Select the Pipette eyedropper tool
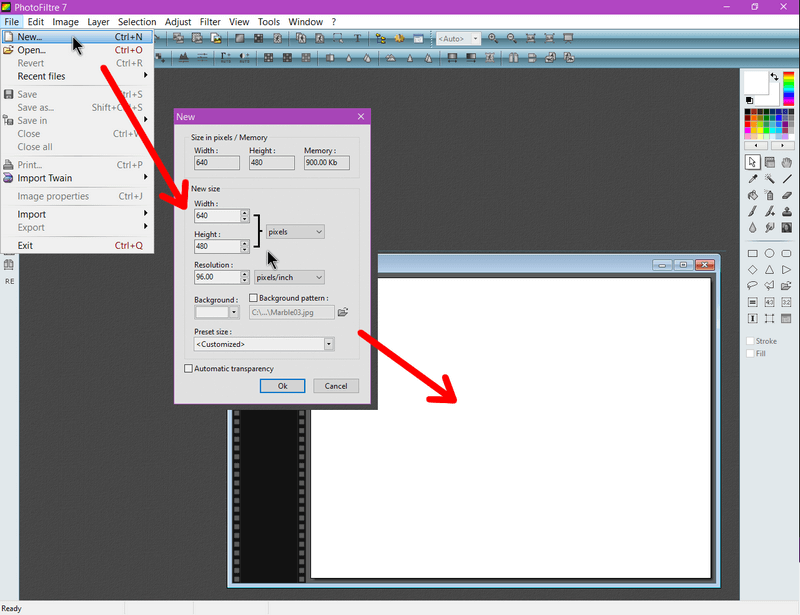The height and width of the screenshot is (615, 800). pyautogui.click(x=752, y=179)
